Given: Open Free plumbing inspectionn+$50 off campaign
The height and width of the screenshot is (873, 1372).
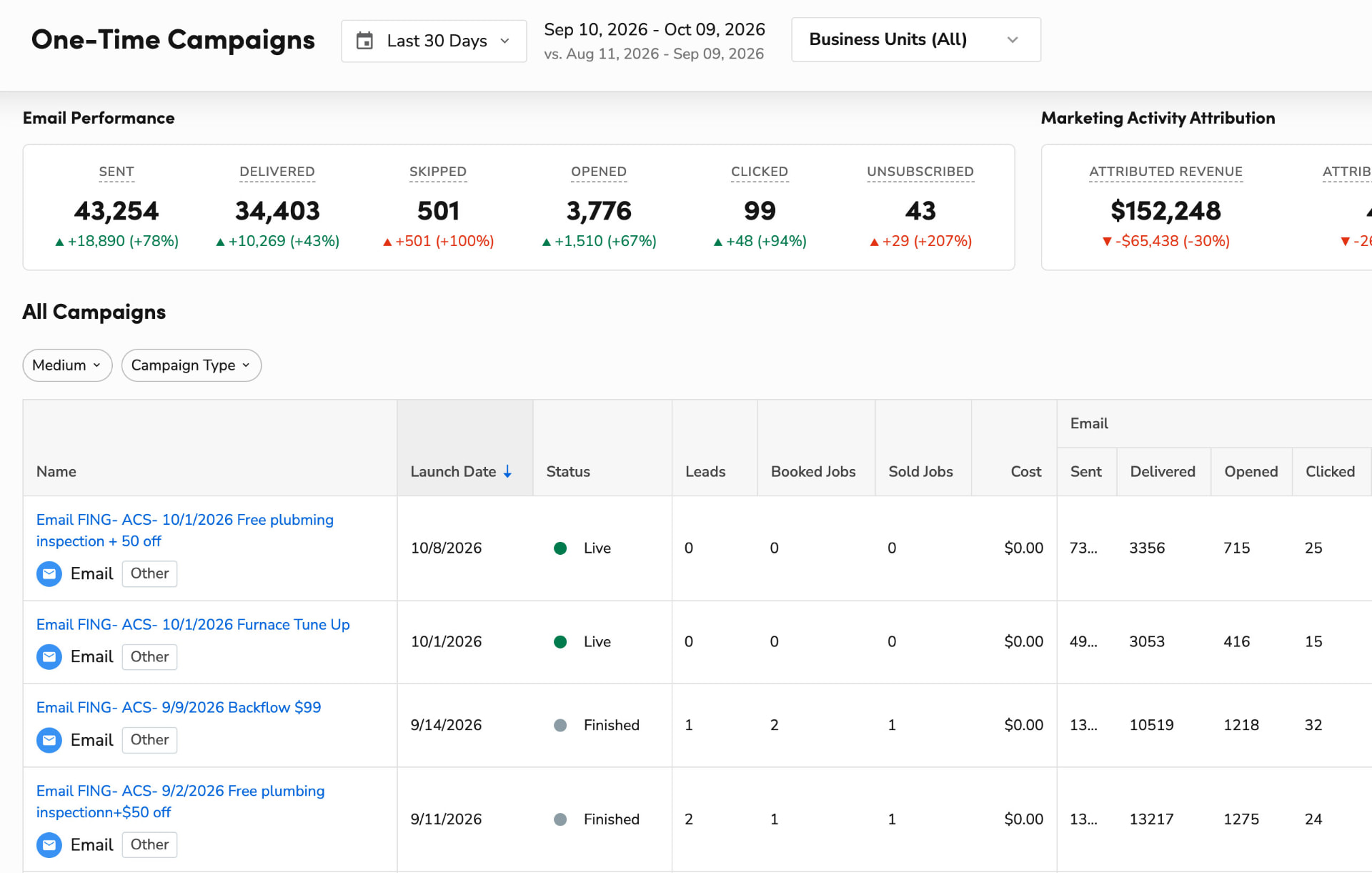Looking at the screenshot, I should coord(180,802).
